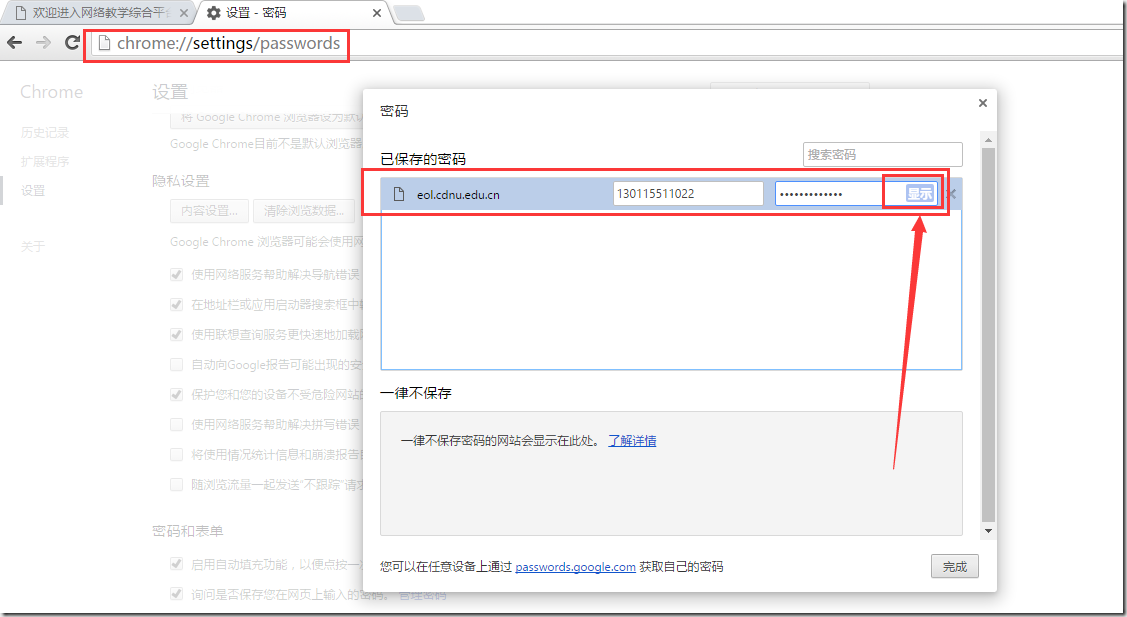Click the page icon in the address bar
This screenshot has width=1127, height=617.
104,43
